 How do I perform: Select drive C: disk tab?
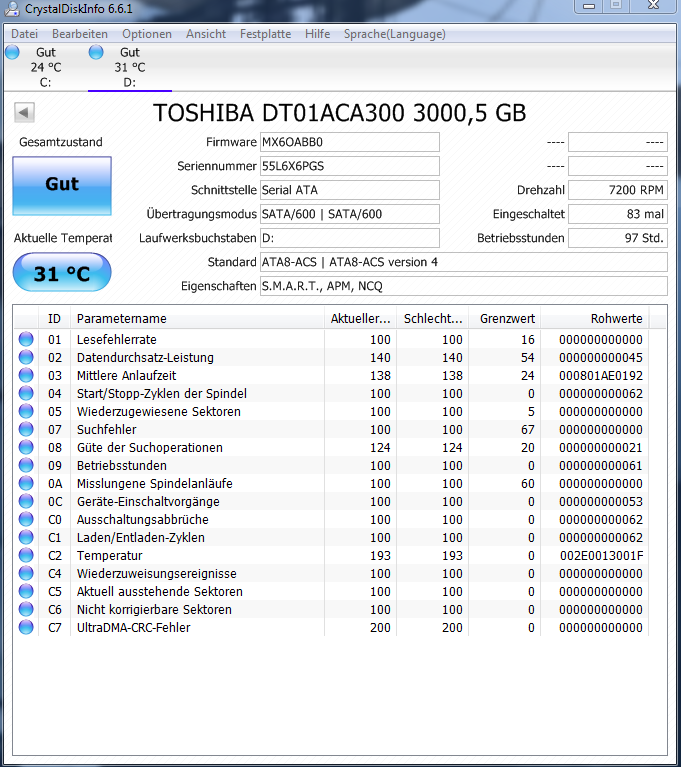click(x=45, y=67)
